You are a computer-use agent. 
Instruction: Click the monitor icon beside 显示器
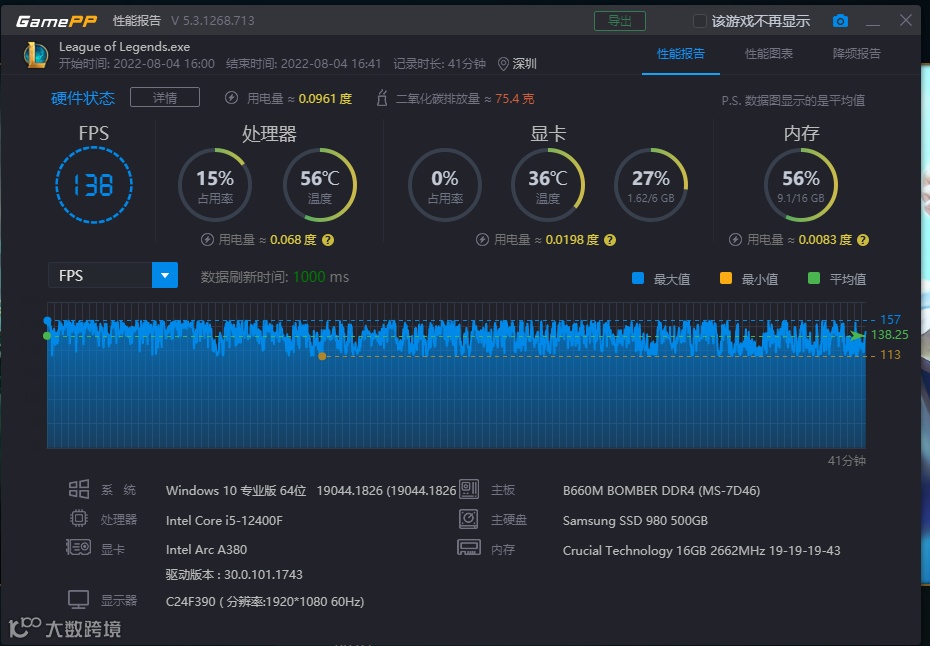pyautogui.click(x=78, y=600)
